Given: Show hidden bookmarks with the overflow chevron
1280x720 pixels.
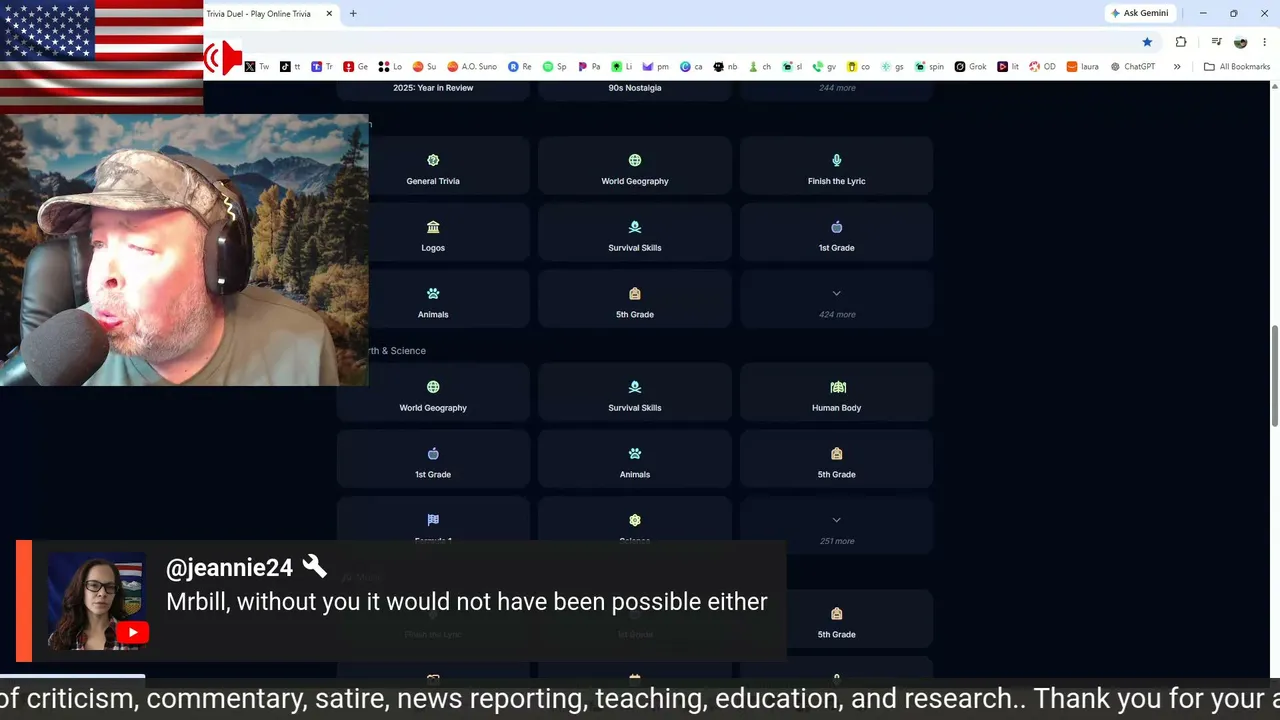Looking at the screenshot, I should [1177, 67].
